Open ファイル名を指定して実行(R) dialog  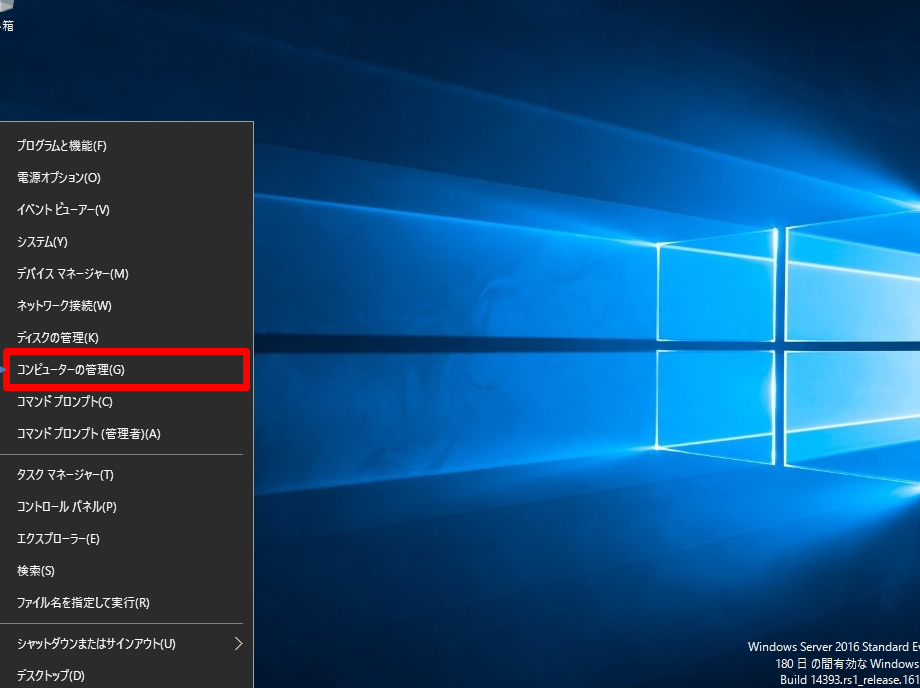click(83, 603)
